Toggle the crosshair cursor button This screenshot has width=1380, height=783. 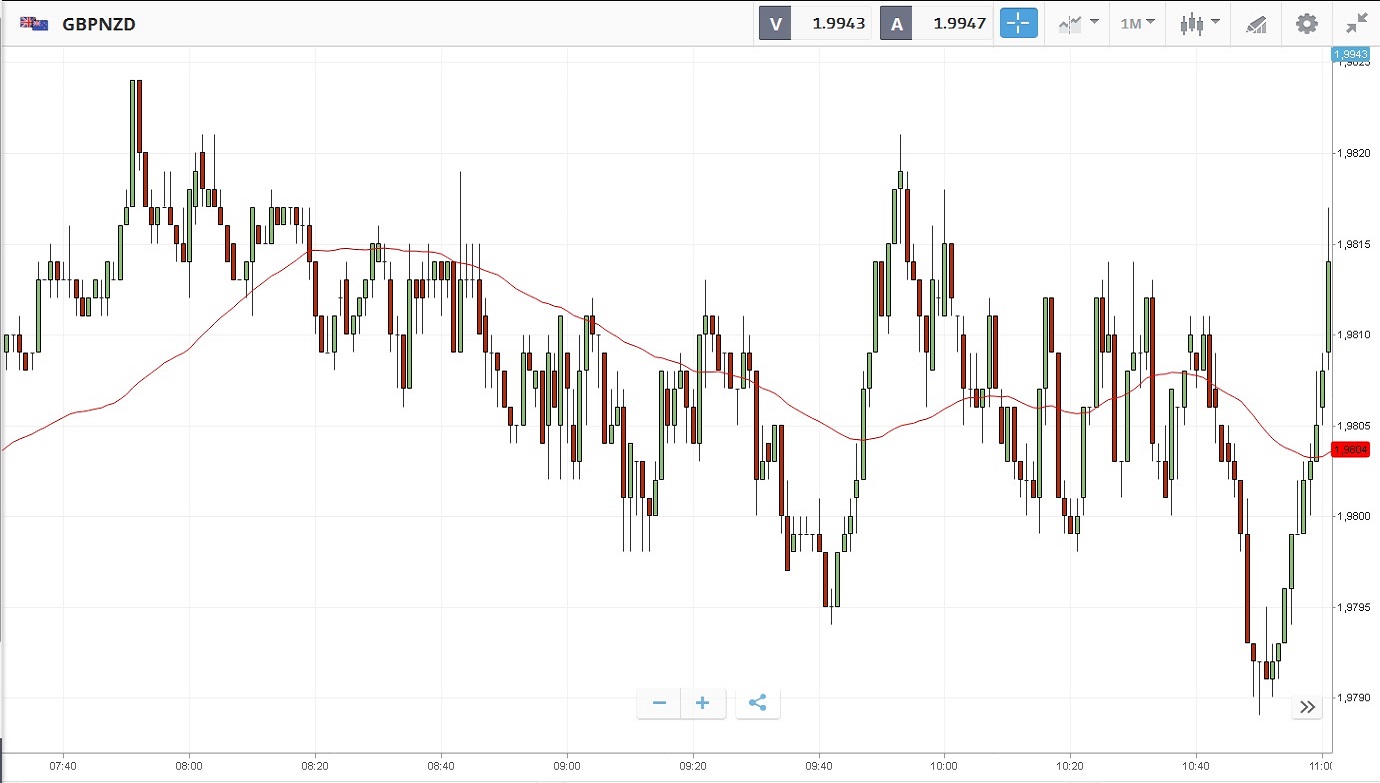(x=1019, y=23)
